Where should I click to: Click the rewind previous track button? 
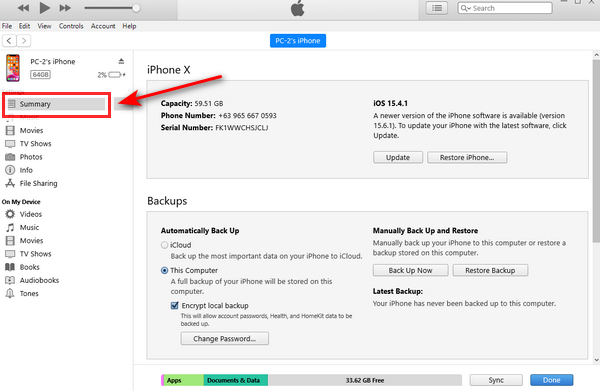pos(23,8)
